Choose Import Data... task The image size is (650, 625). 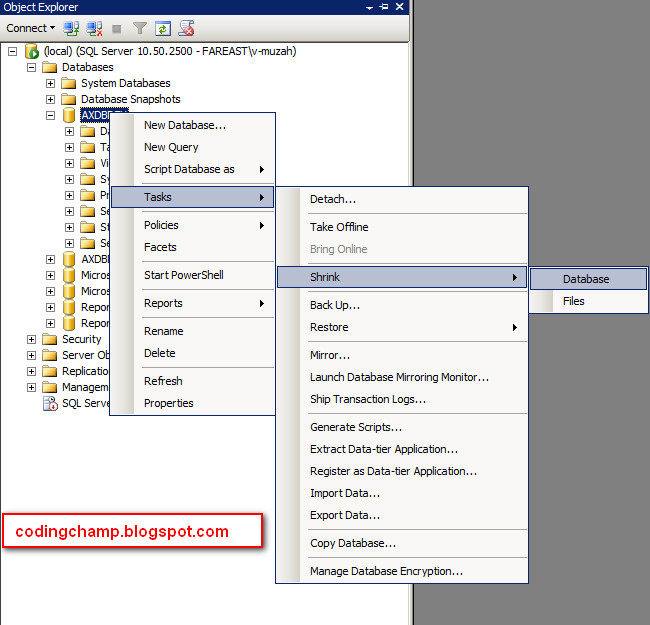[402, 493]
